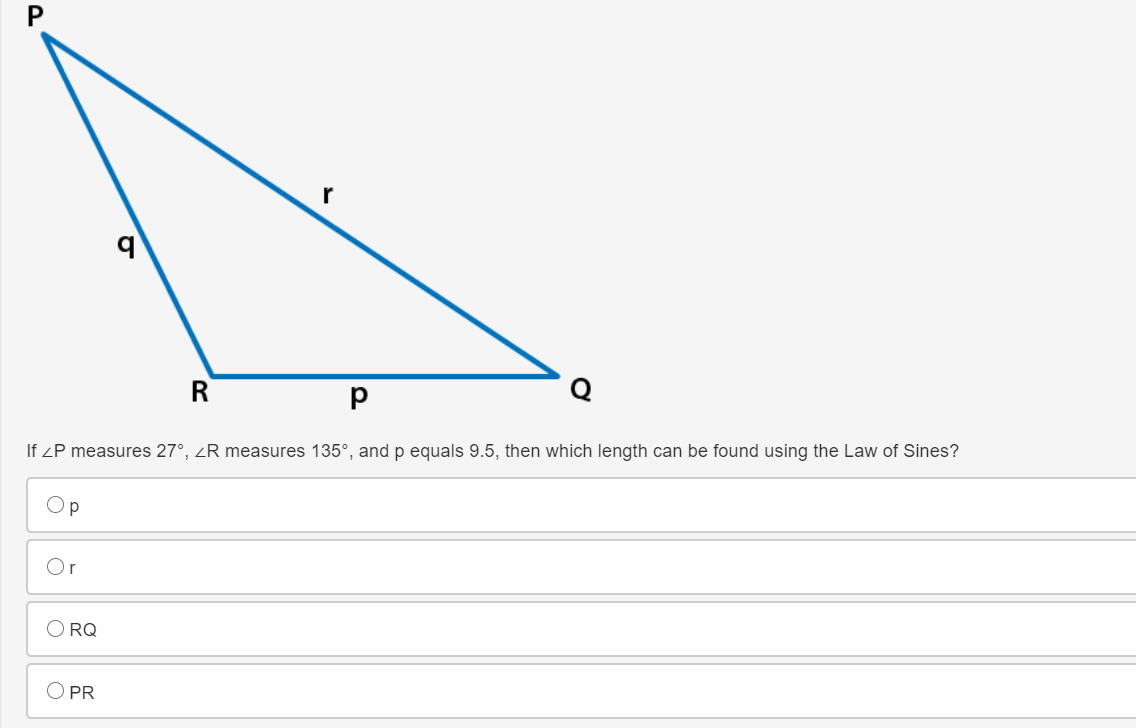Click the triangle side PQ
Screen dimensions: 1136x728
(300, 204)
